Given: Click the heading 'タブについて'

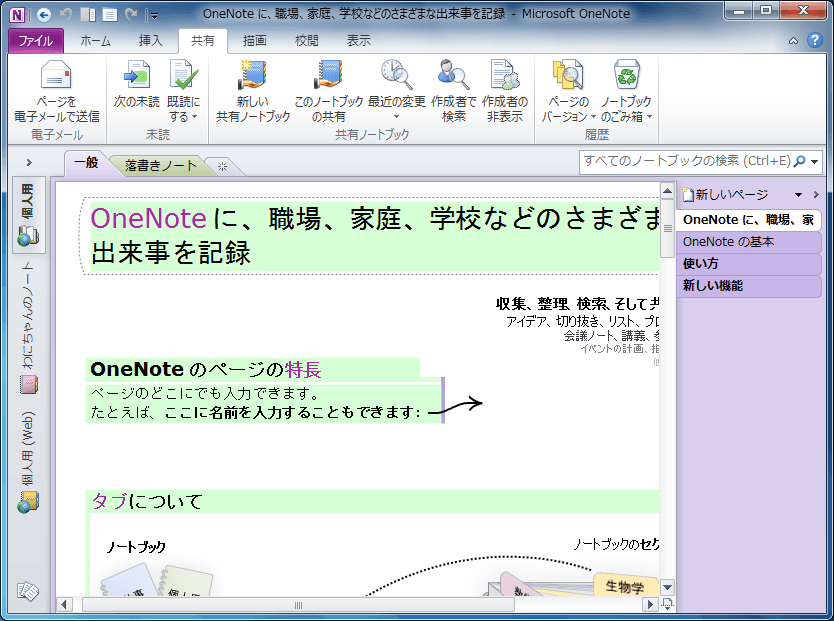Looking at the screenshot, I should click(147, 501).
